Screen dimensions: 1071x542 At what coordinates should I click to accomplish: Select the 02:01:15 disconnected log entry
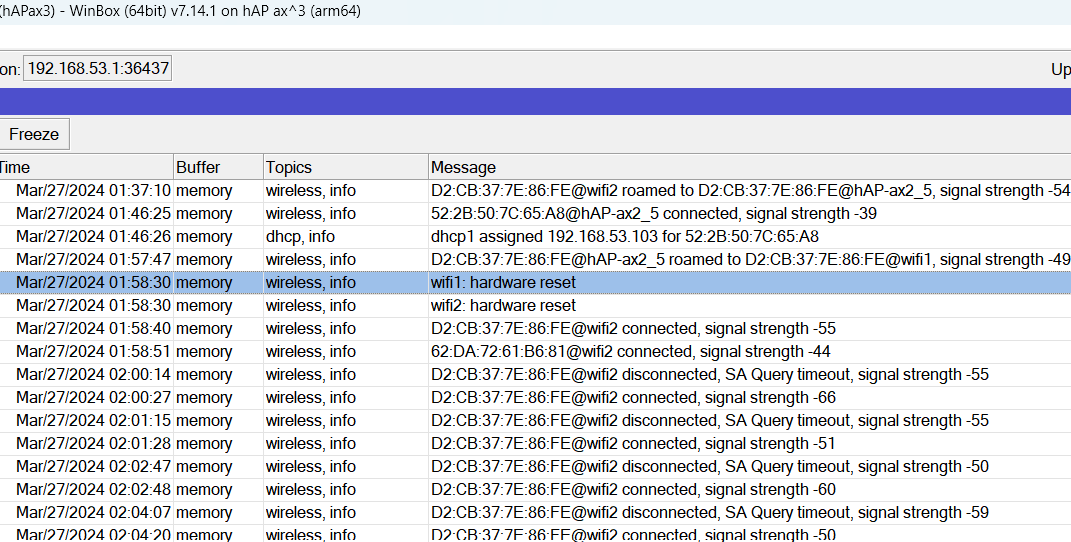[709, 421]
